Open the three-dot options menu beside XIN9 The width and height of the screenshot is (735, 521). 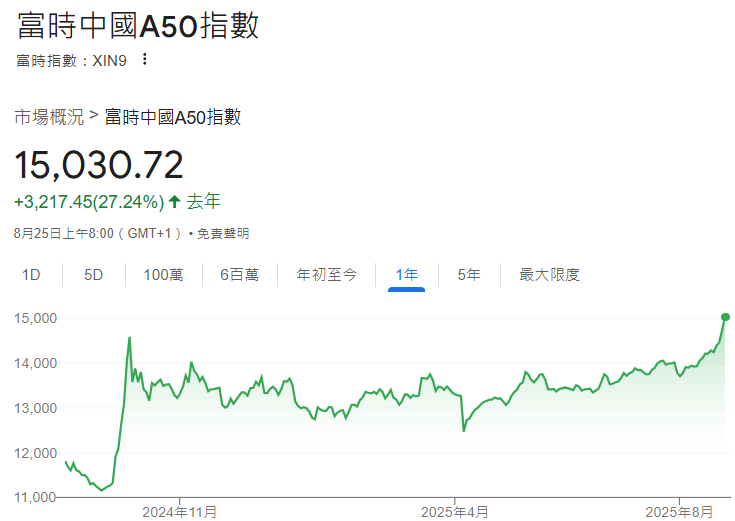click(x=145, y=59)
